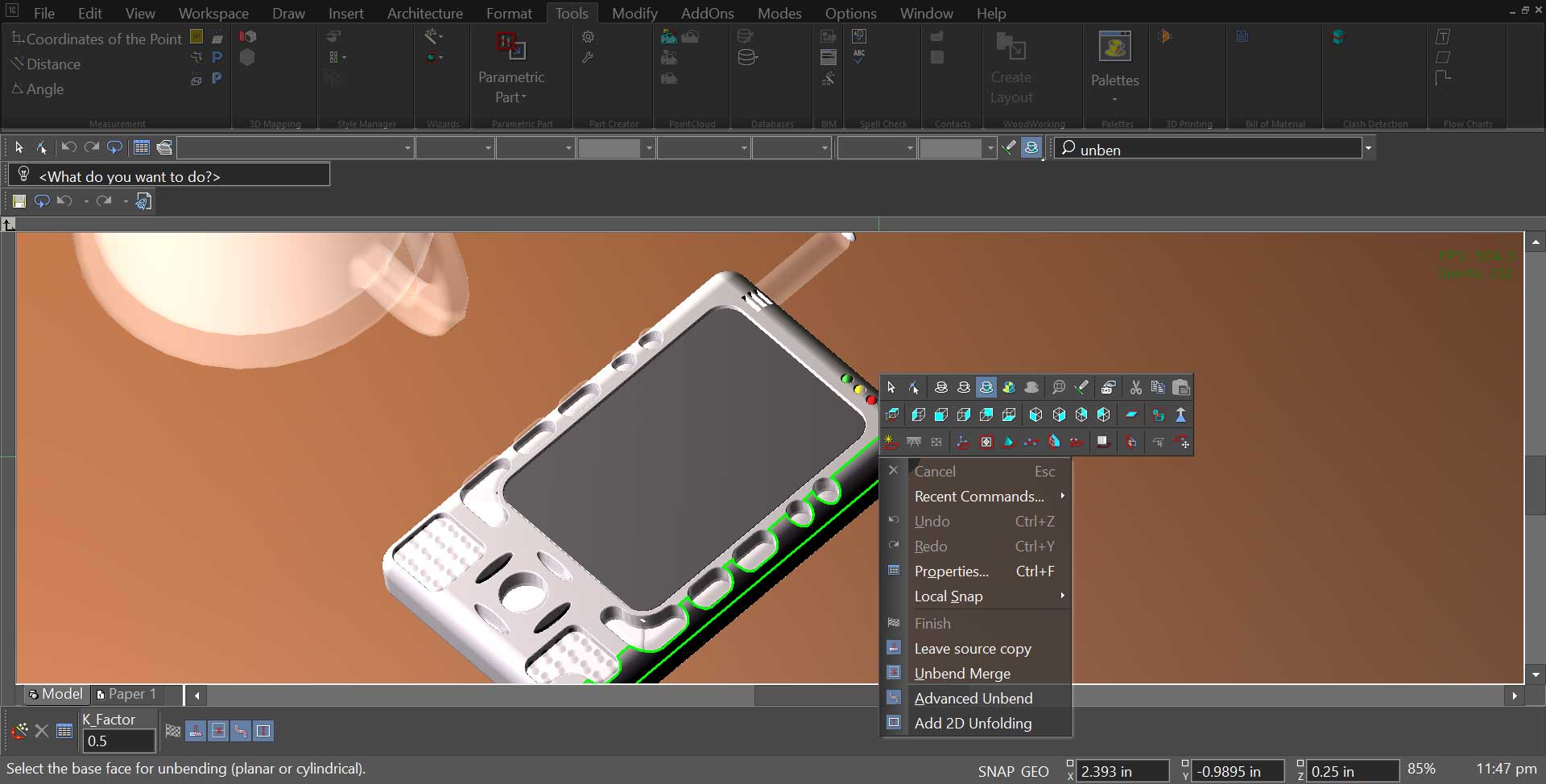1546x784 pixels.
Task: Switch to Model tab
Action: coord(55,694)
